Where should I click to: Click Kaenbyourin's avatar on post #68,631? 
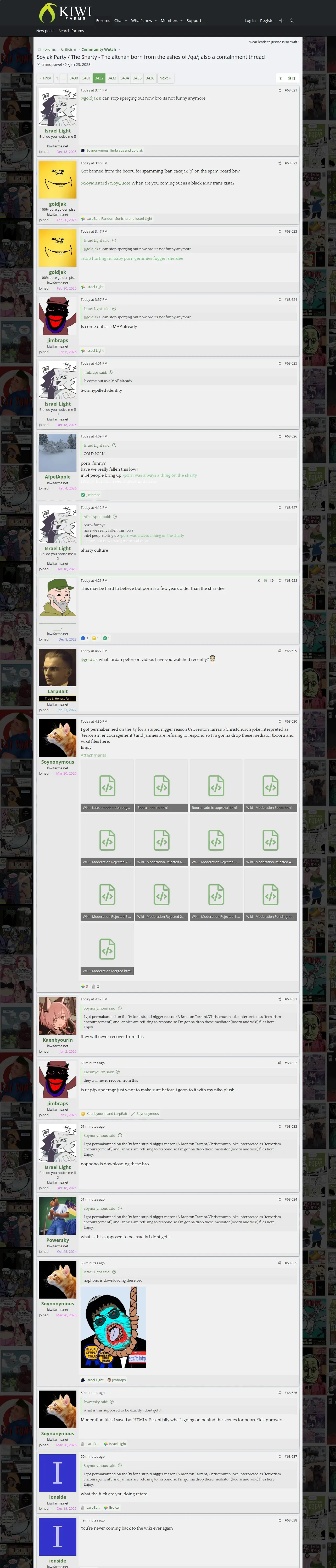pyautogui.click(x=57, y=1016)
